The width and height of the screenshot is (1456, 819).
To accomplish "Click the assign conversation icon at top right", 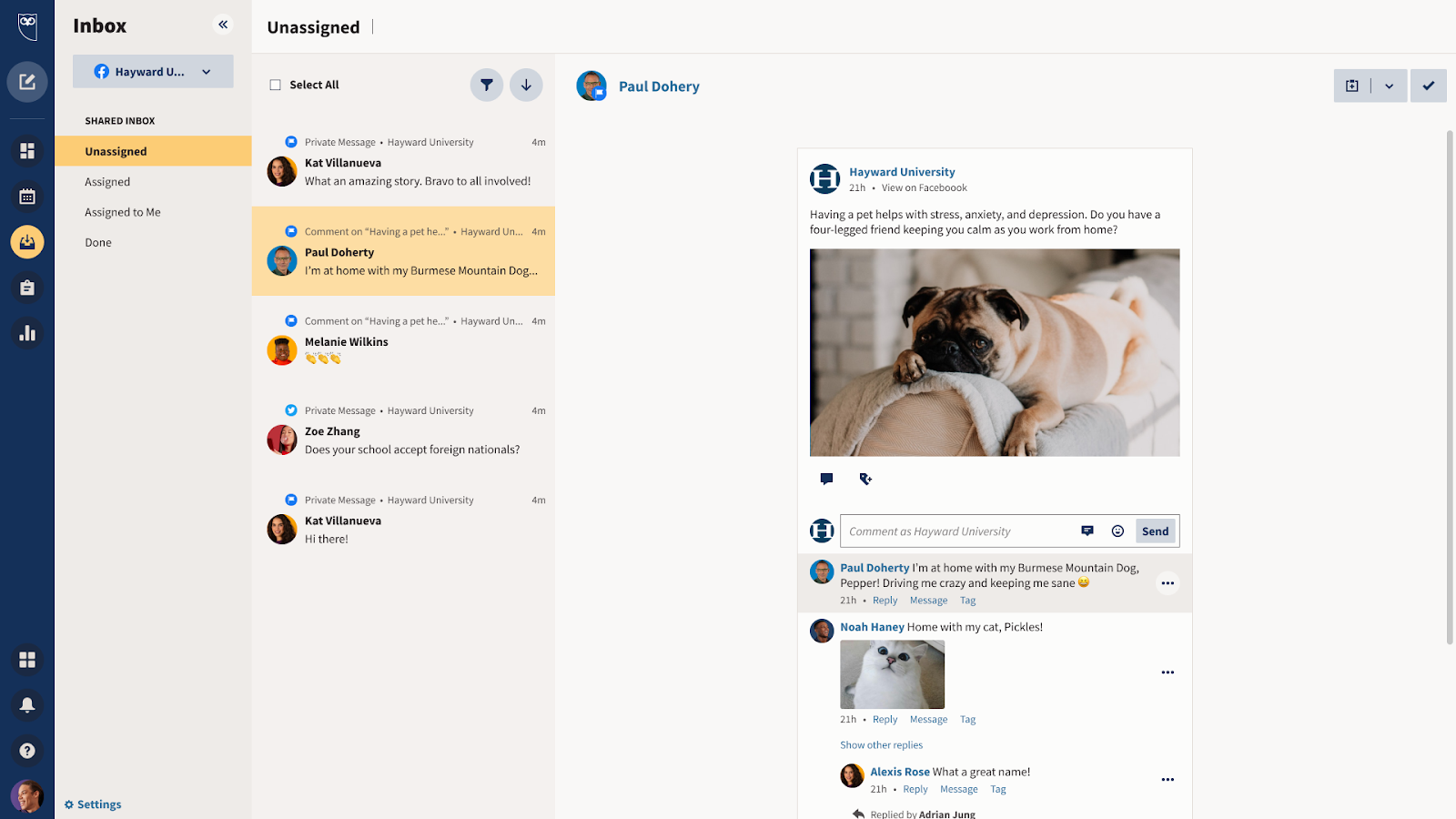I will (x=1351, y=86).
